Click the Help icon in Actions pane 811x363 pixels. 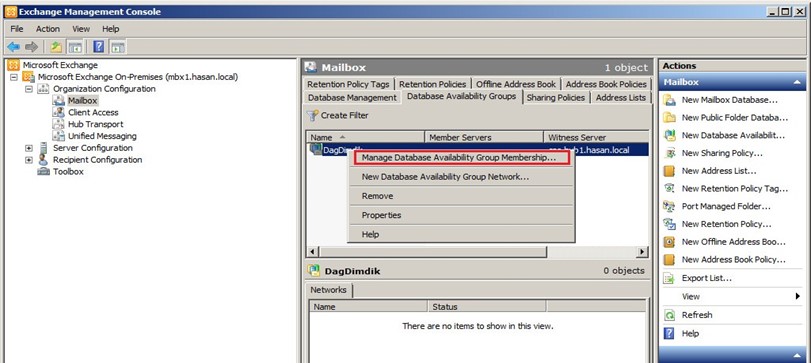pyautogui.click(x=669, y=334)
